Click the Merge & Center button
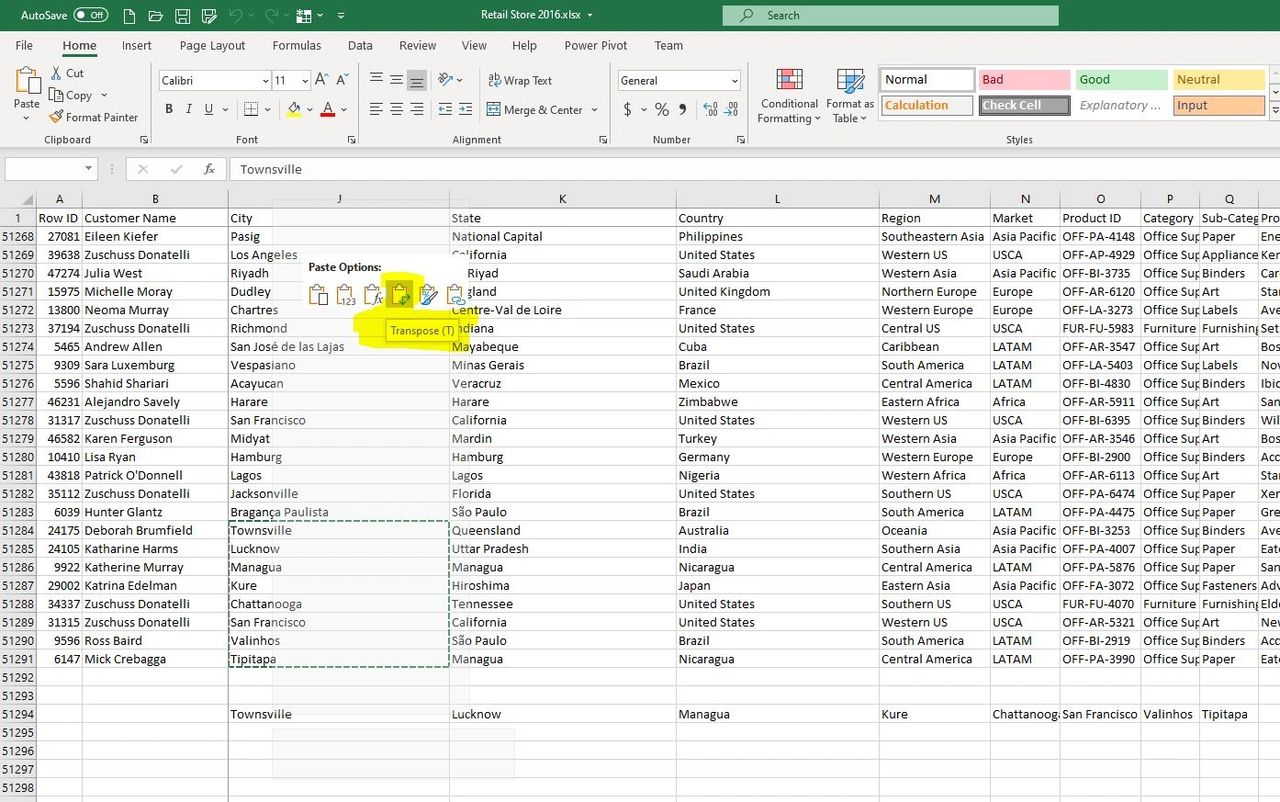 pyautogui.click(x=536, y=109)
